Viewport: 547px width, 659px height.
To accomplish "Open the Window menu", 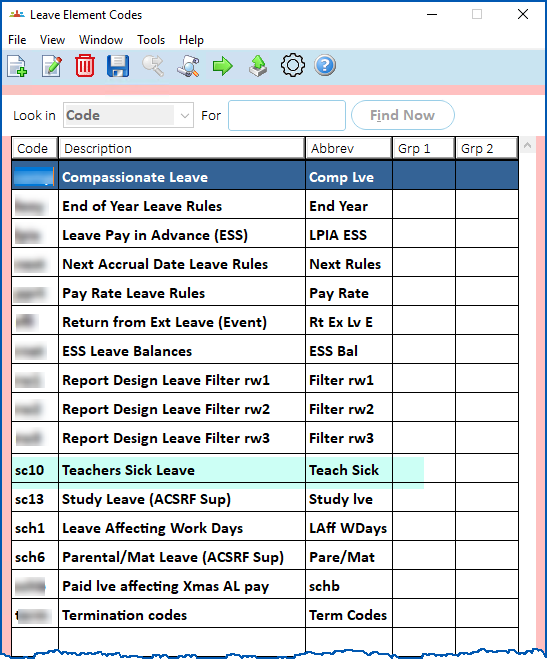I will coord(101,40).
